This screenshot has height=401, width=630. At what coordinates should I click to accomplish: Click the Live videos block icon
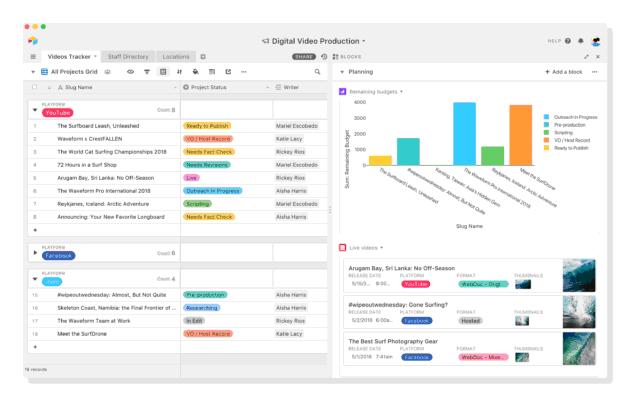coord(342,248)
